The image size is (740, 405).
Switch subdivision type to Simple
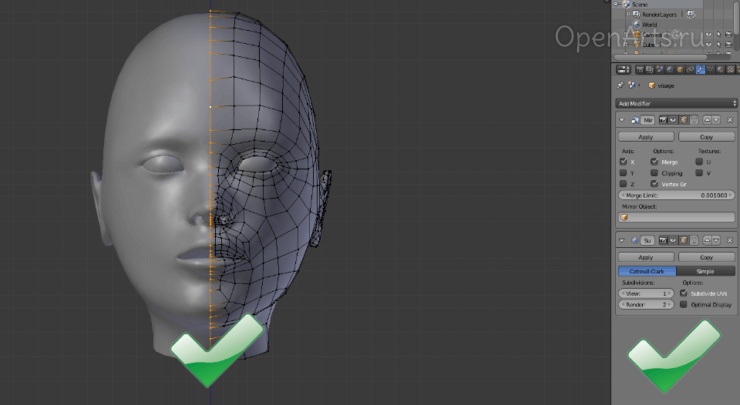[x=705, y=271]
